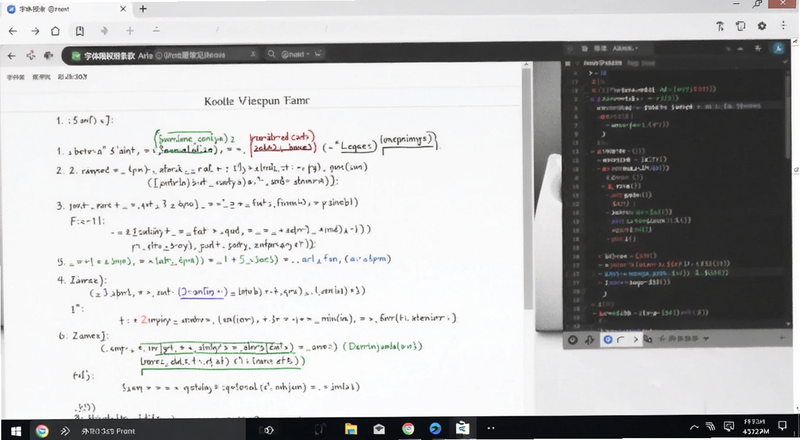Click the red boxed handwritten text in line 1

click(281, 142)
